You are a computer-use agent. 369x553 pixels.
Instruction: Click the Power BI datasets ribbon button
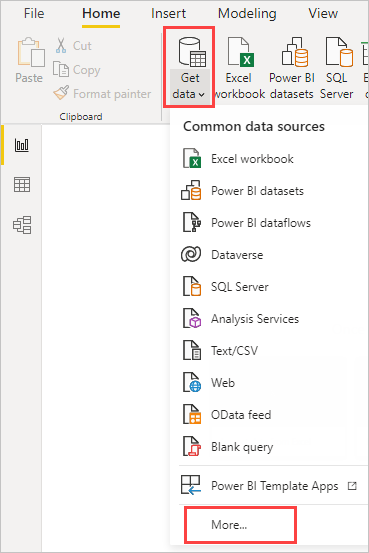pos(292,68)
